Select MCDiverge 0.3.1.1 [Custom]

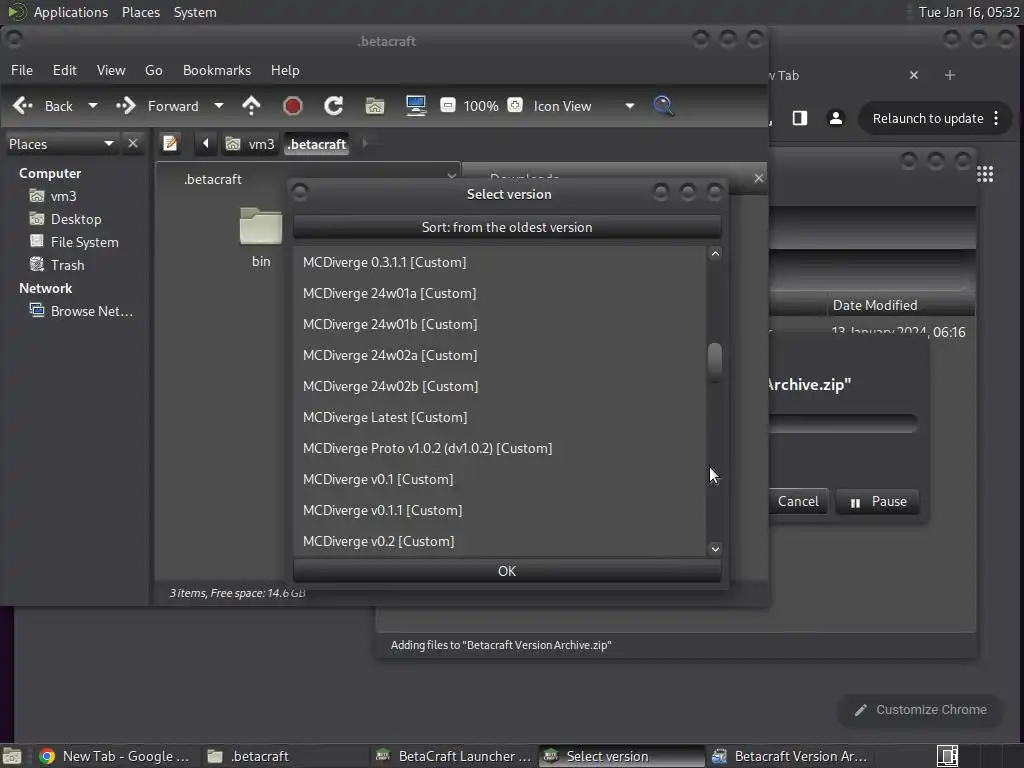[x=500, y=262]
